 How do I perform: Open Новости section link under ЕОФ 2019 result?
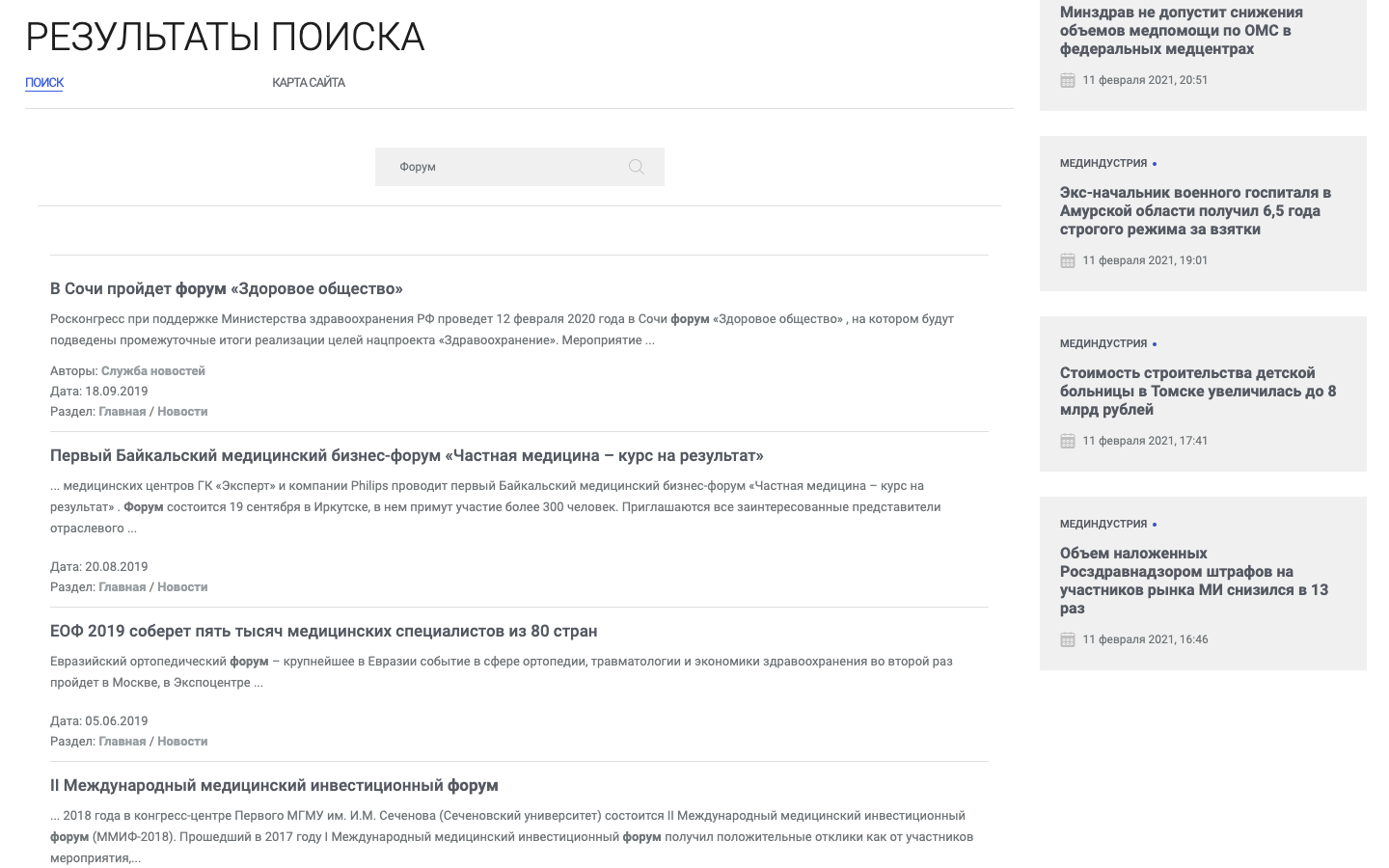click(x=182, y=741)
